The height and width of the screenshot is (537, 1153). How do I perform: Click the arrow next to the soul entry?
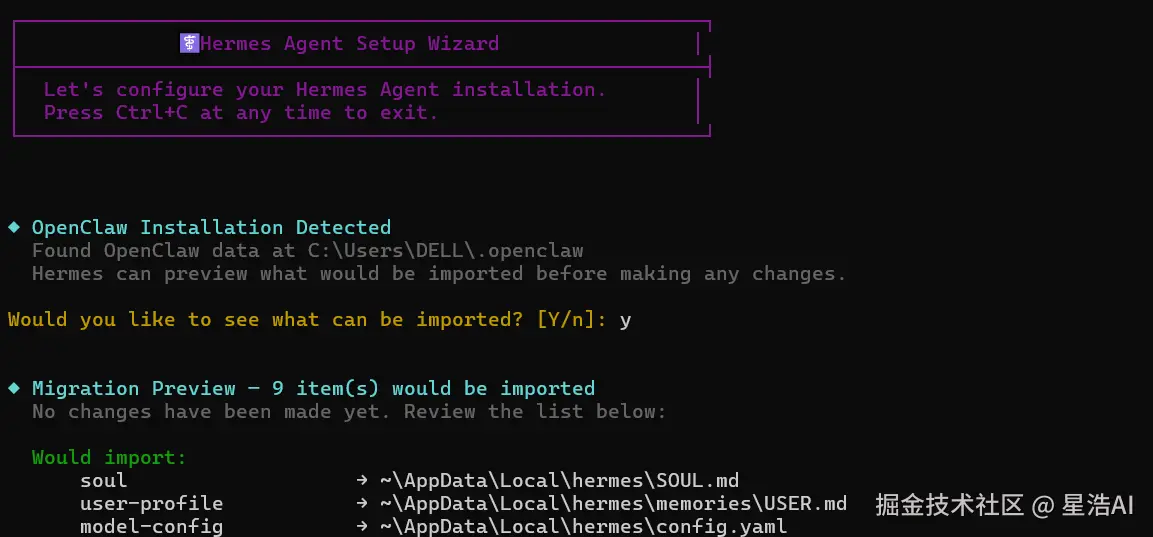(361, 481)
